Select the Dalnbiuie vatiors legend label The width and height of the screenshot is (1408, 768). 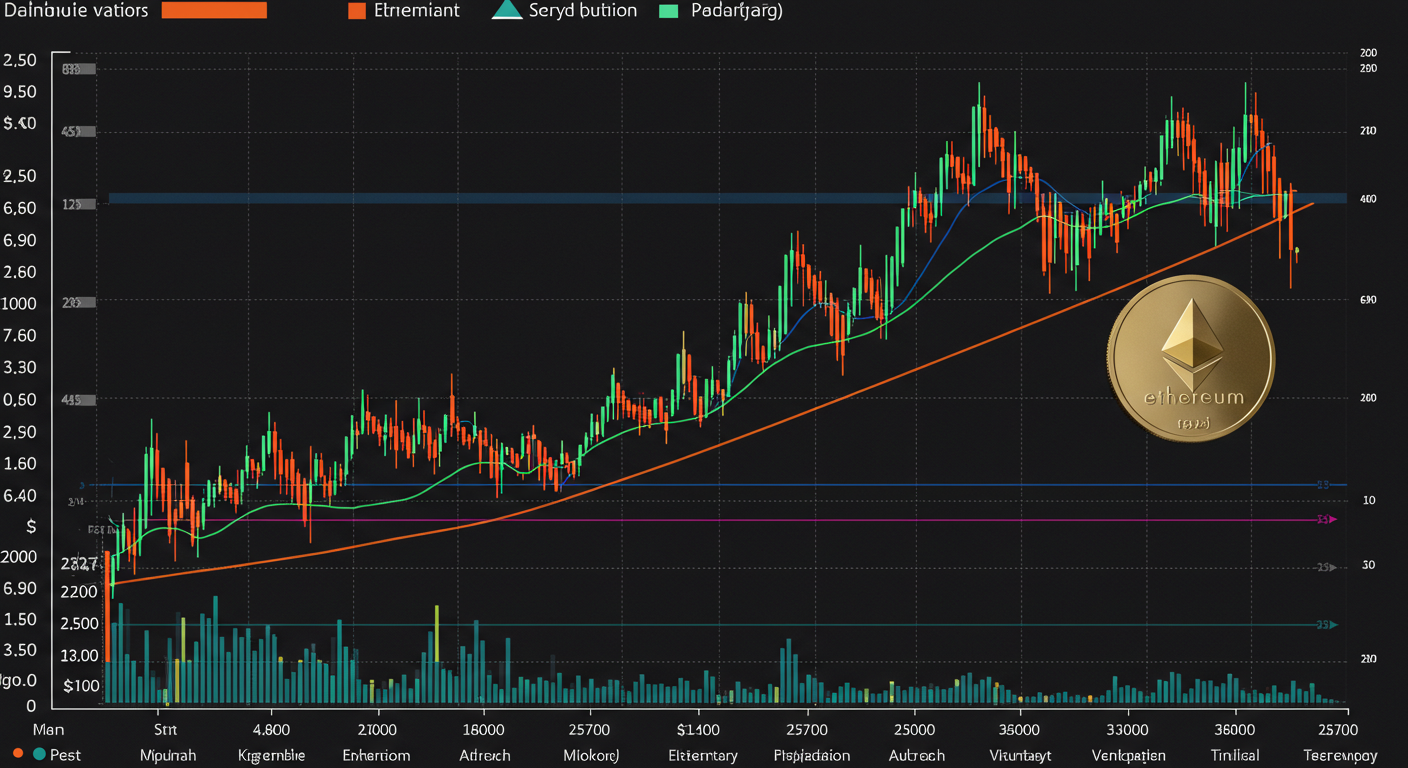point(76,11)
